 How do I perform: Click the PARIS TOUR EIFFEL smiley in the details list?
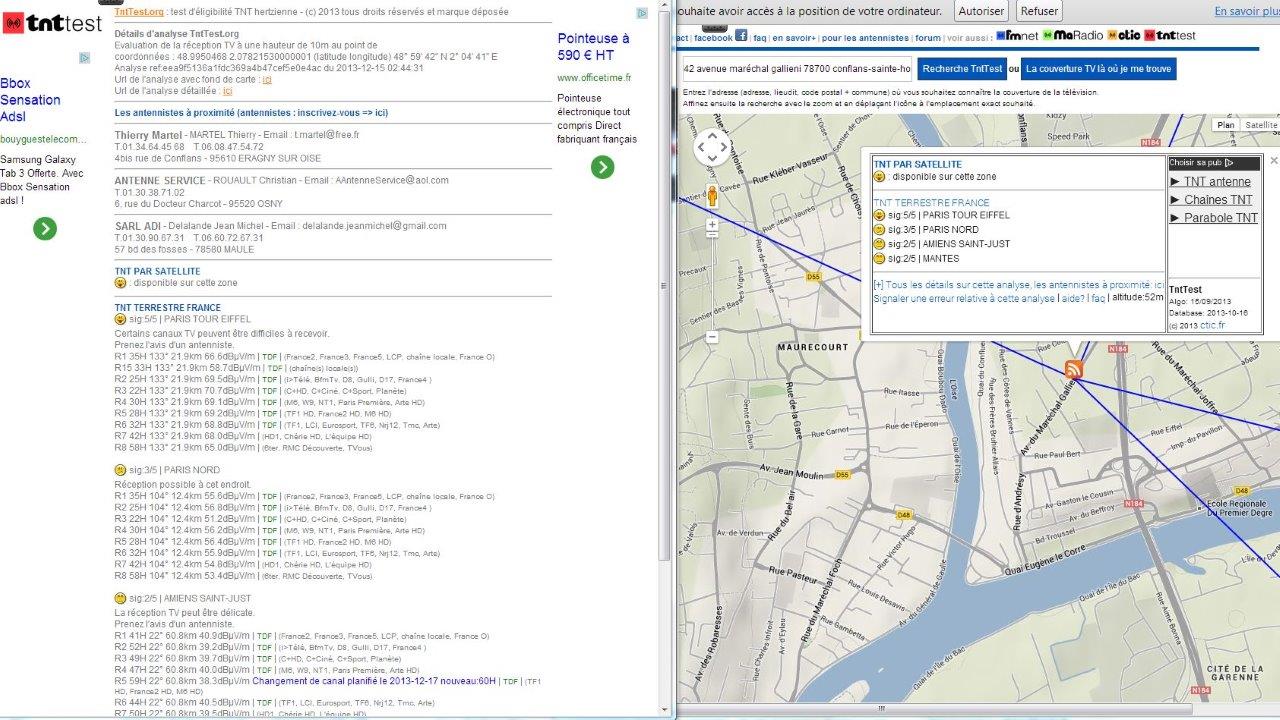click(121, 319)
